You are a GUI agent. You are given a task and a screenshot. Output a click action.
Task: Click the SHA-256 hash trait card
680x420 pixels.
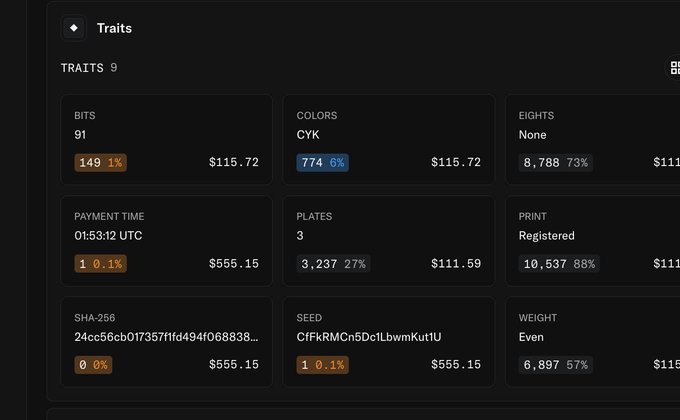point(167,342)
